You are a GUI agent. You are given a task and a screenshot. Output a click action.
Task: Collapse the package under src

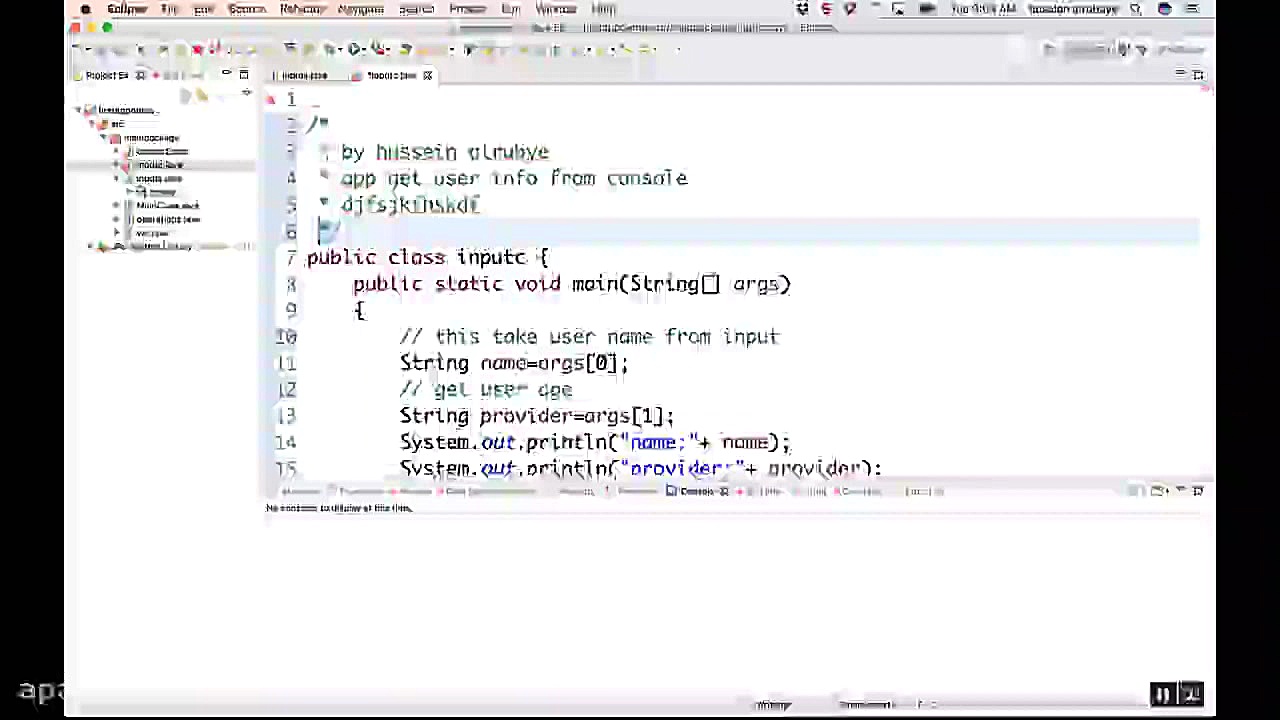tap(103, 138)
